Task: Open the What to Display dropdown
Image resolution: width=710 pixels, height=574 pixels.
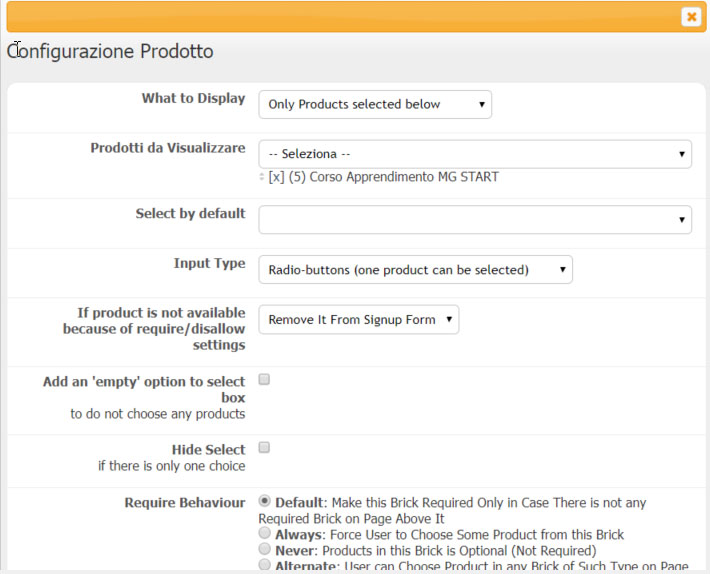Action: tap(374, 104)
